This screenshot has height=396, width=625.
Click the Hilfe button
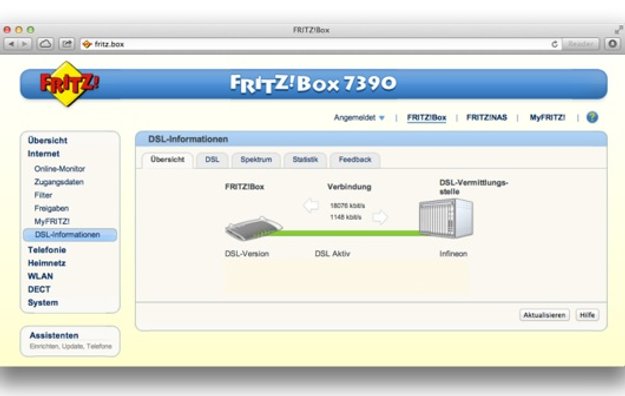(587, 315)
